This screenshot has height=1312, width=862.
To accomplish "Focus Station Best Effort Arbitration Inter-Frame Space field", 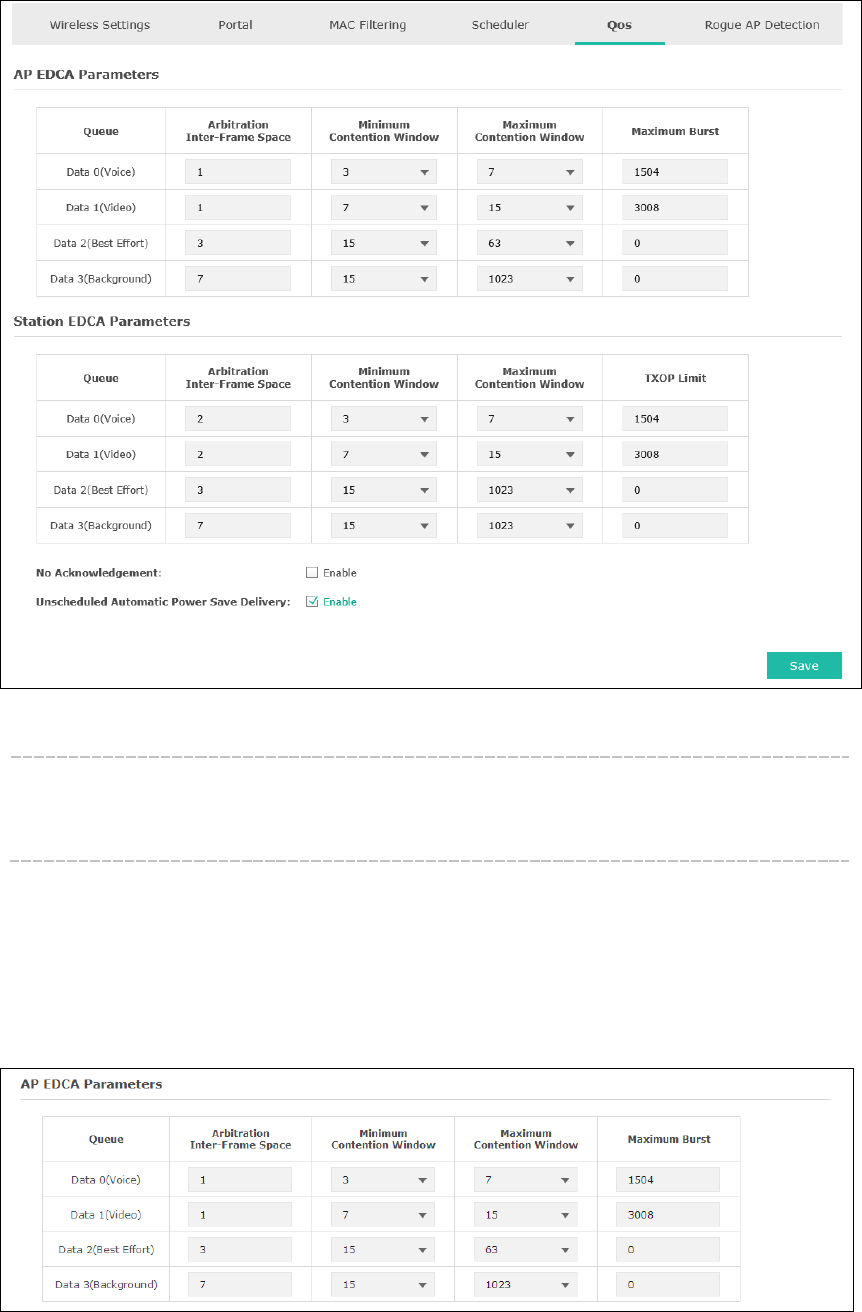I will (238, 490).
